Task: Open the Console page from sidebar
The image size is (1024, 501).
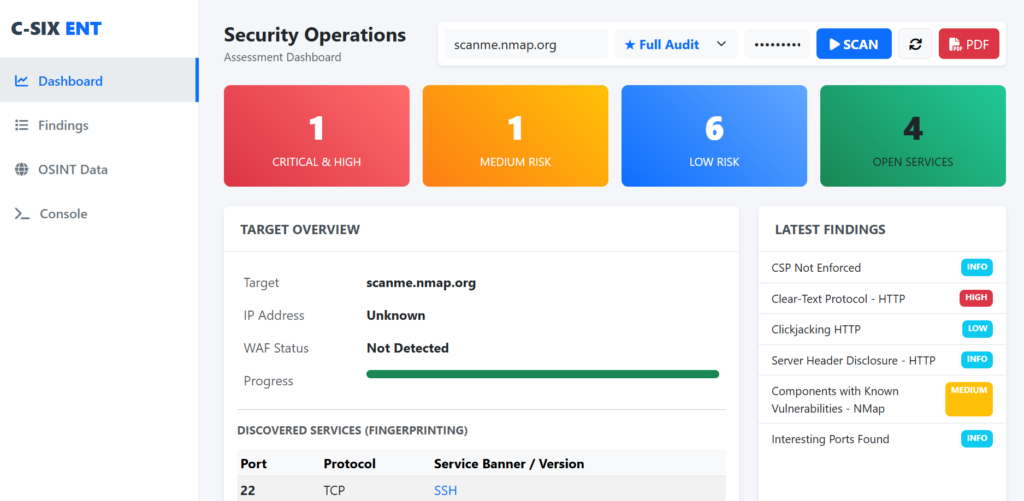Action: (63, 214)
